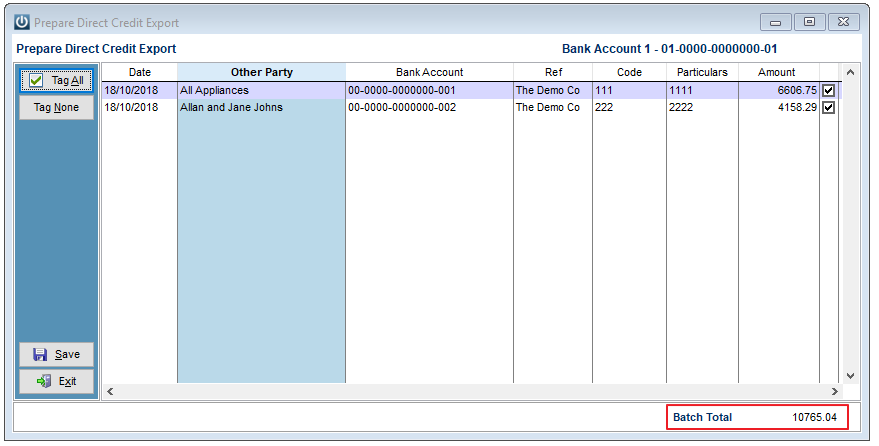Click the Particulars column header
879x446 pixels.
(702, 72)
